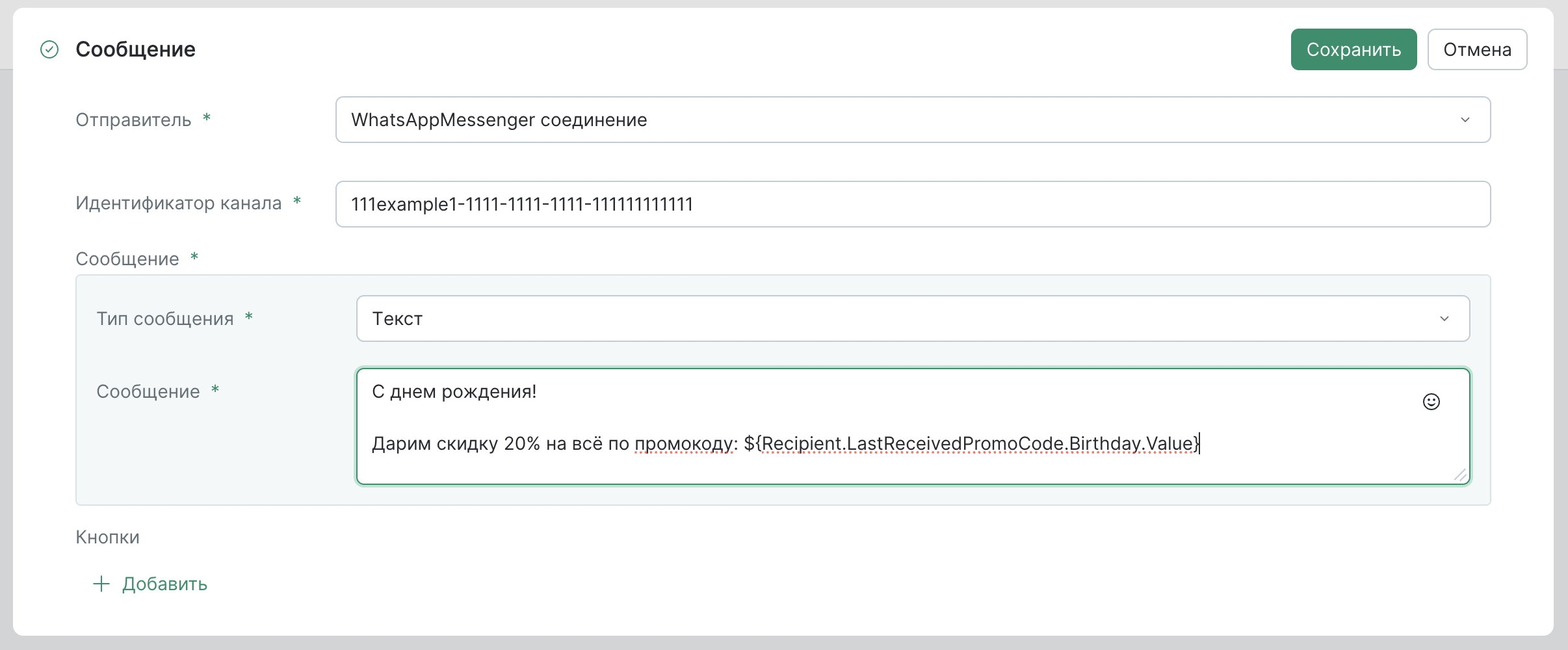This screenshot has height=650, width=1568.
Task: Click the green checkmark circle icon
Action: point(49,49)
